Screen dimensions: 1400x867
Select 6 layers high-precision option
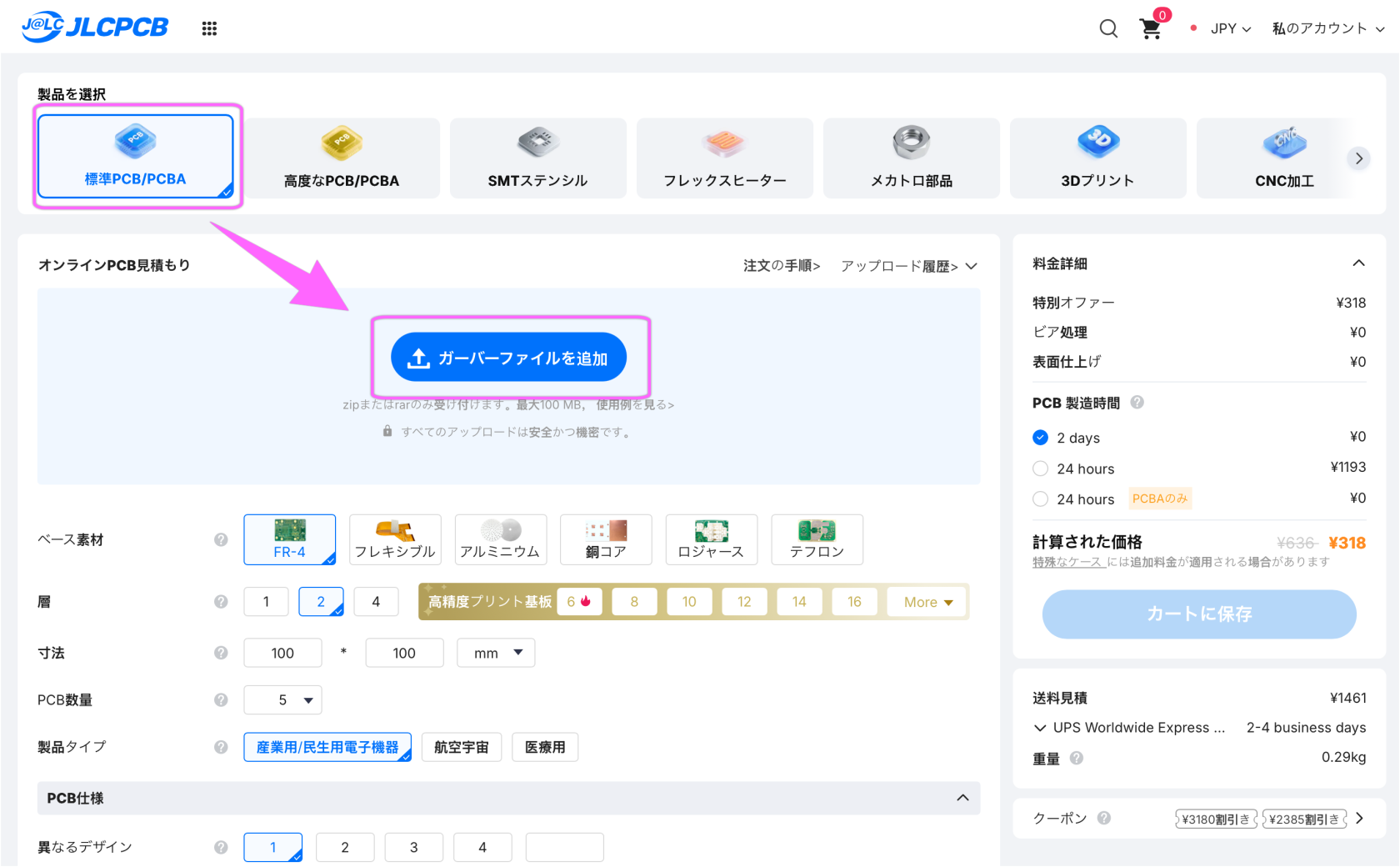(579, 602)
